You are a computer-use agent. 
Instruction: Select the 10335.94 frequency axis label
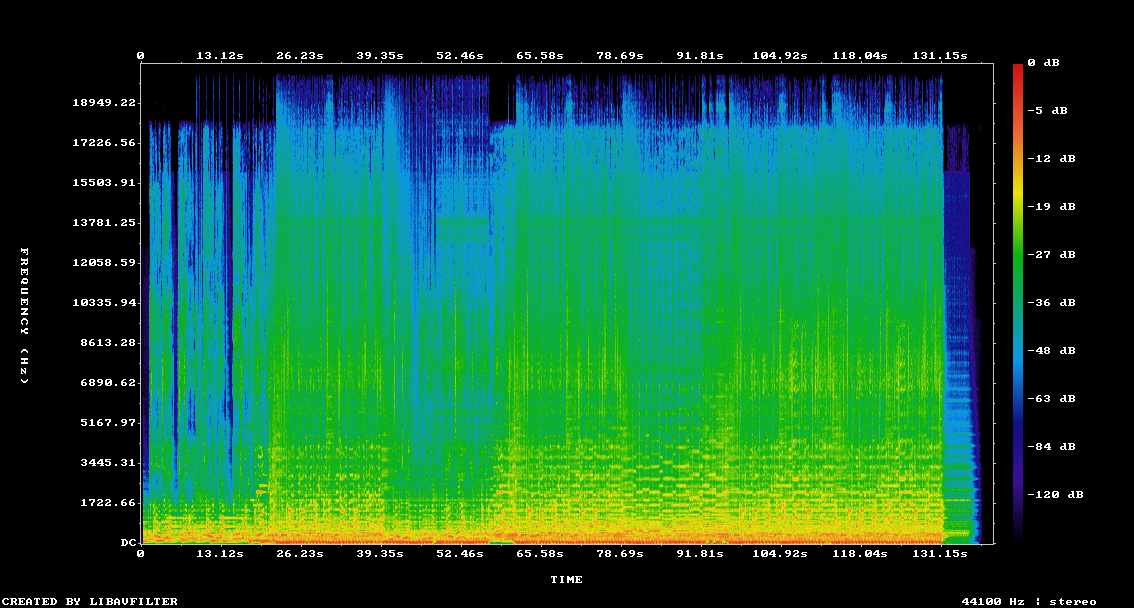(104, 302)
